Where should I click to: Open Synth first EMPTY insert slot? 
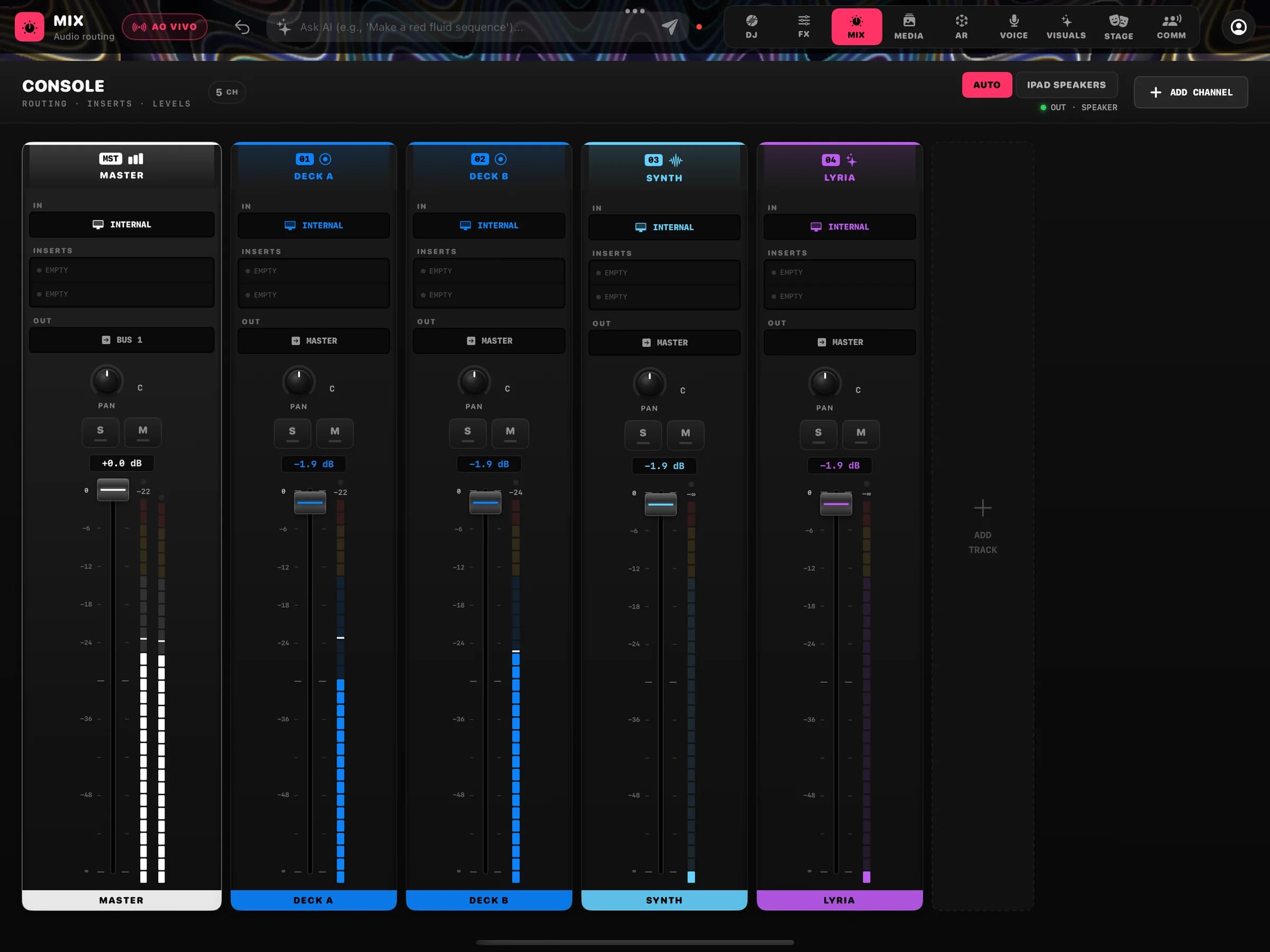coord(664,272)
